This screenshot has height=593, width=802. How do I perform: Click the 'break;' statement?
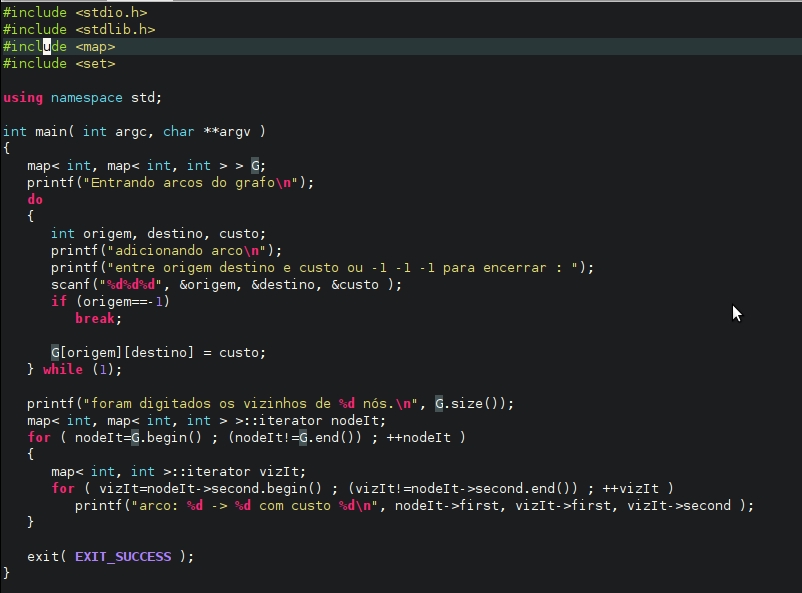coord(98,319)
